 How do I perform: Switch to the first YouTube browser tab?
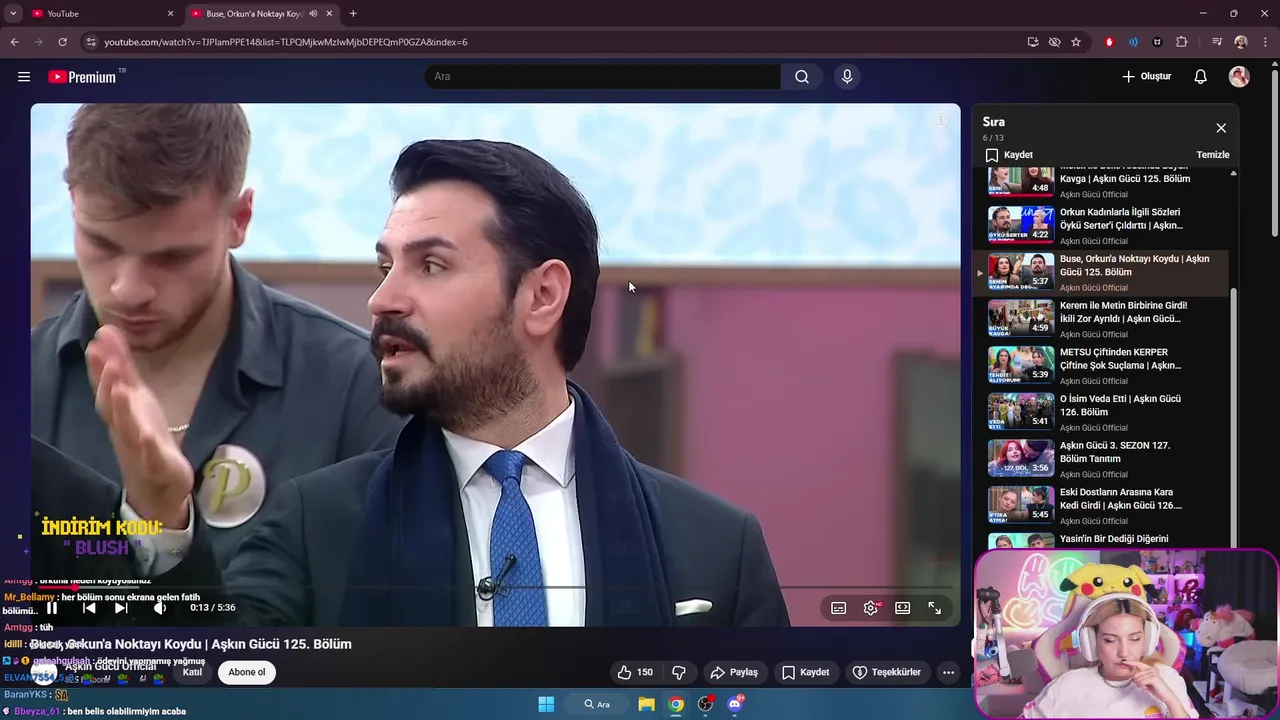[x=101, y=14]
